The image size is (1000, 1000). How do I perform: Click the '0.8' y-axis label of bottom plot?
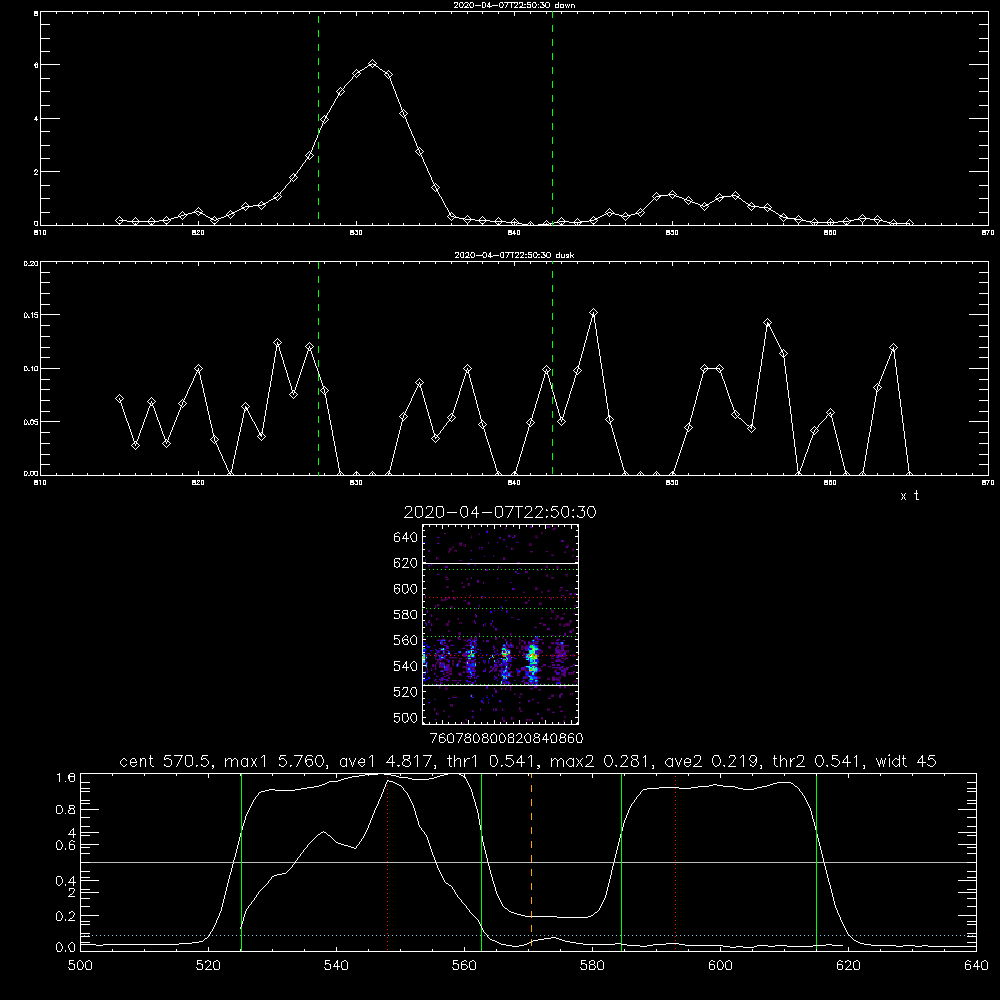tap(66, 810)
